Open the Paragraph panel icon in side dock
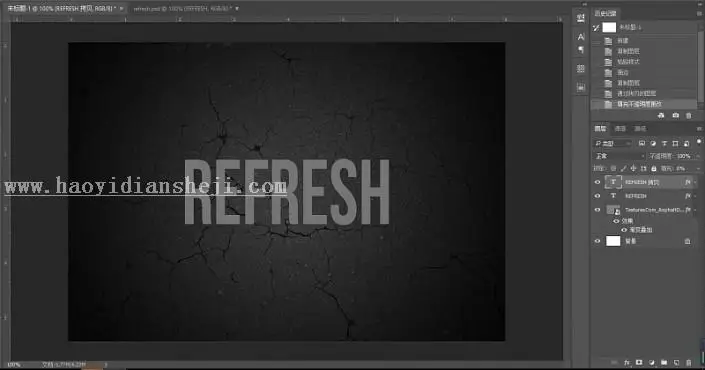This screenshot has width=705, height=370. point(581,50)
